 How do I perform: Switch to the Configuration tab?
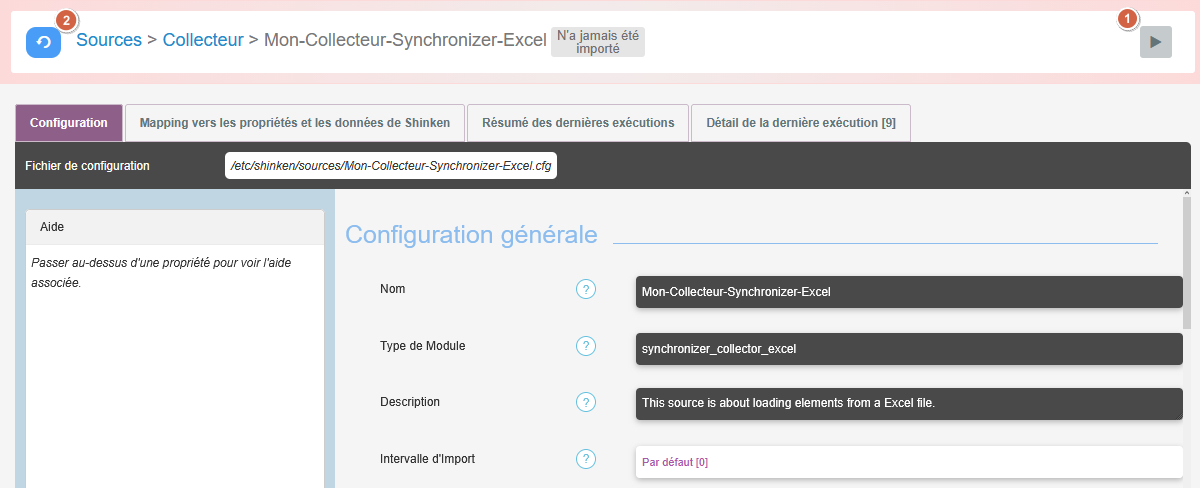(69, 123)
